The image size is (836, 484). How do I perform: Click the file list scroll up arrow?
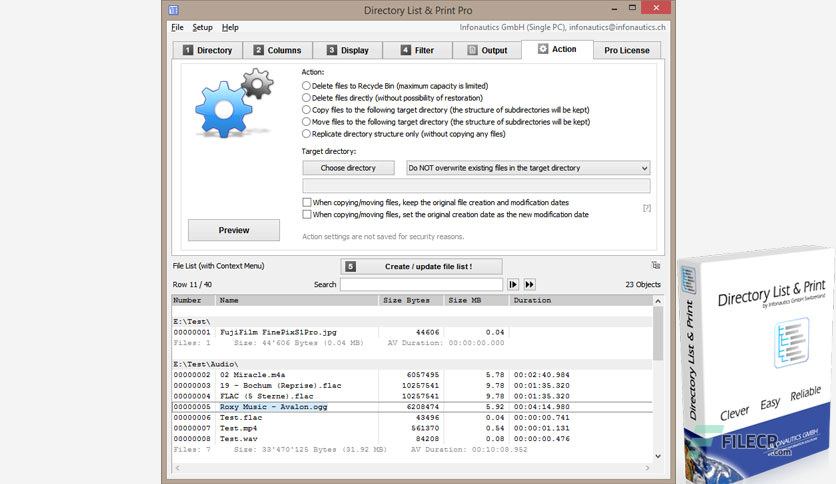[x=658, y=301]
